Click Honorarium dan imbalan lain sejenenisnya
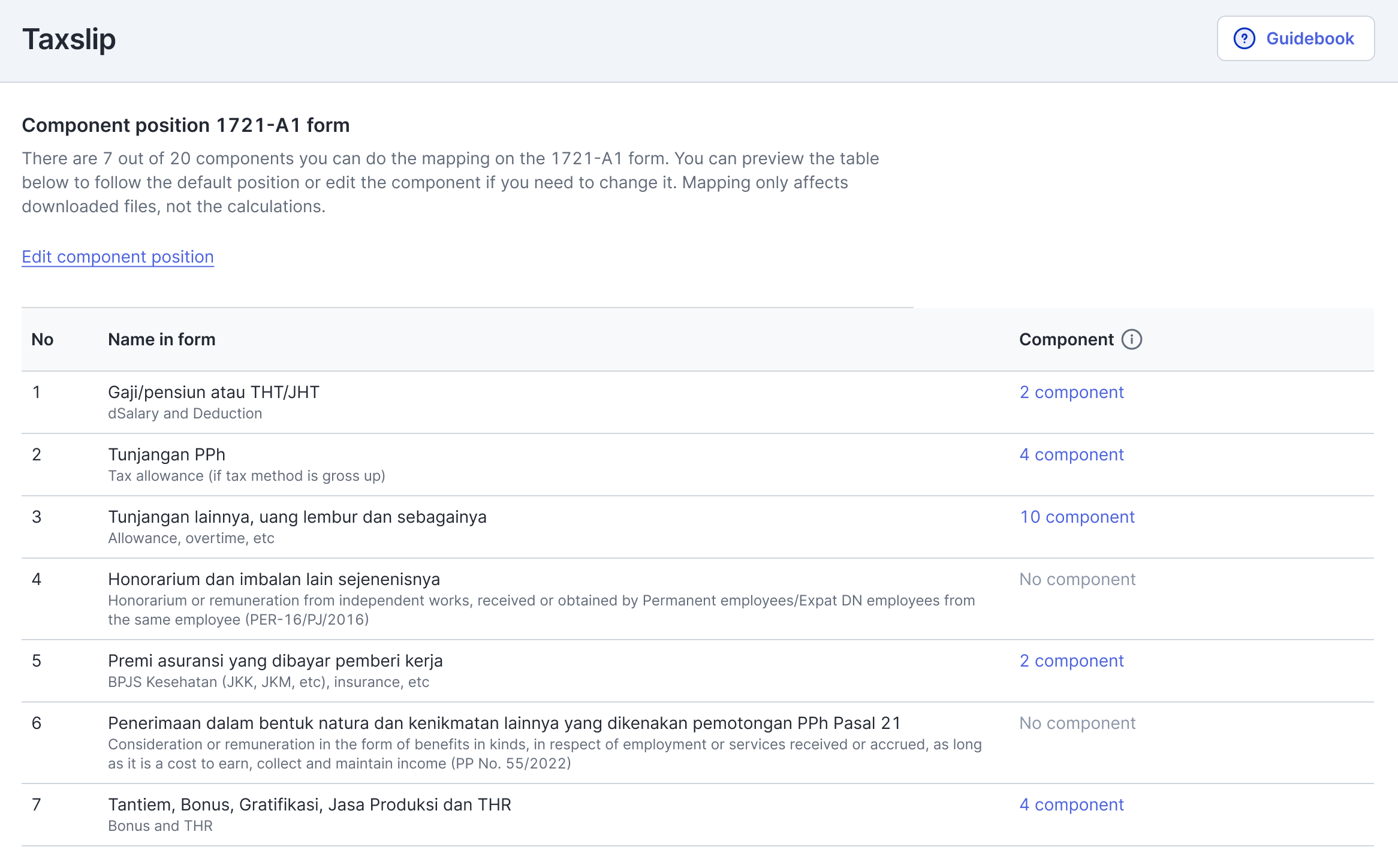This screenshot has width=1398, height=868. (x=273, y=579)
